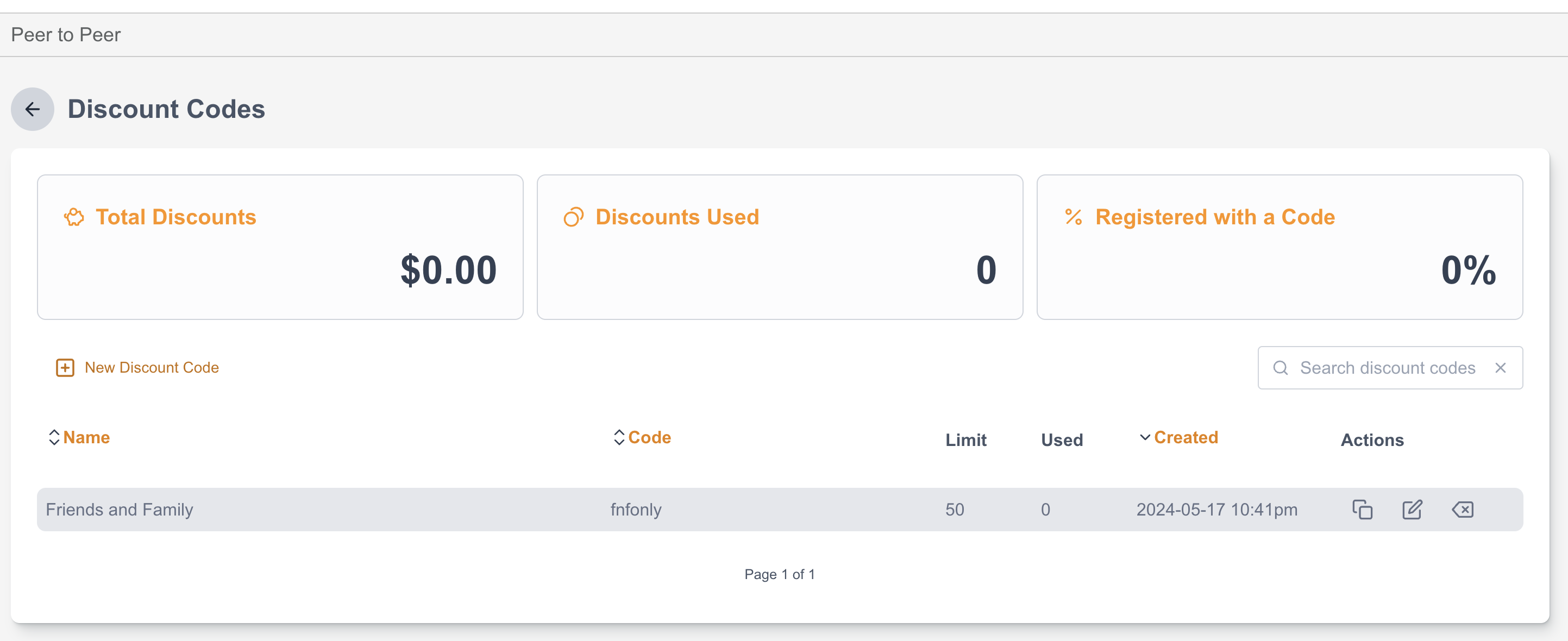The height and width of the screenshot is (641, 1568).
Task: Edit the Friends and Family discount code
Action: click(x=1412, y=510)
